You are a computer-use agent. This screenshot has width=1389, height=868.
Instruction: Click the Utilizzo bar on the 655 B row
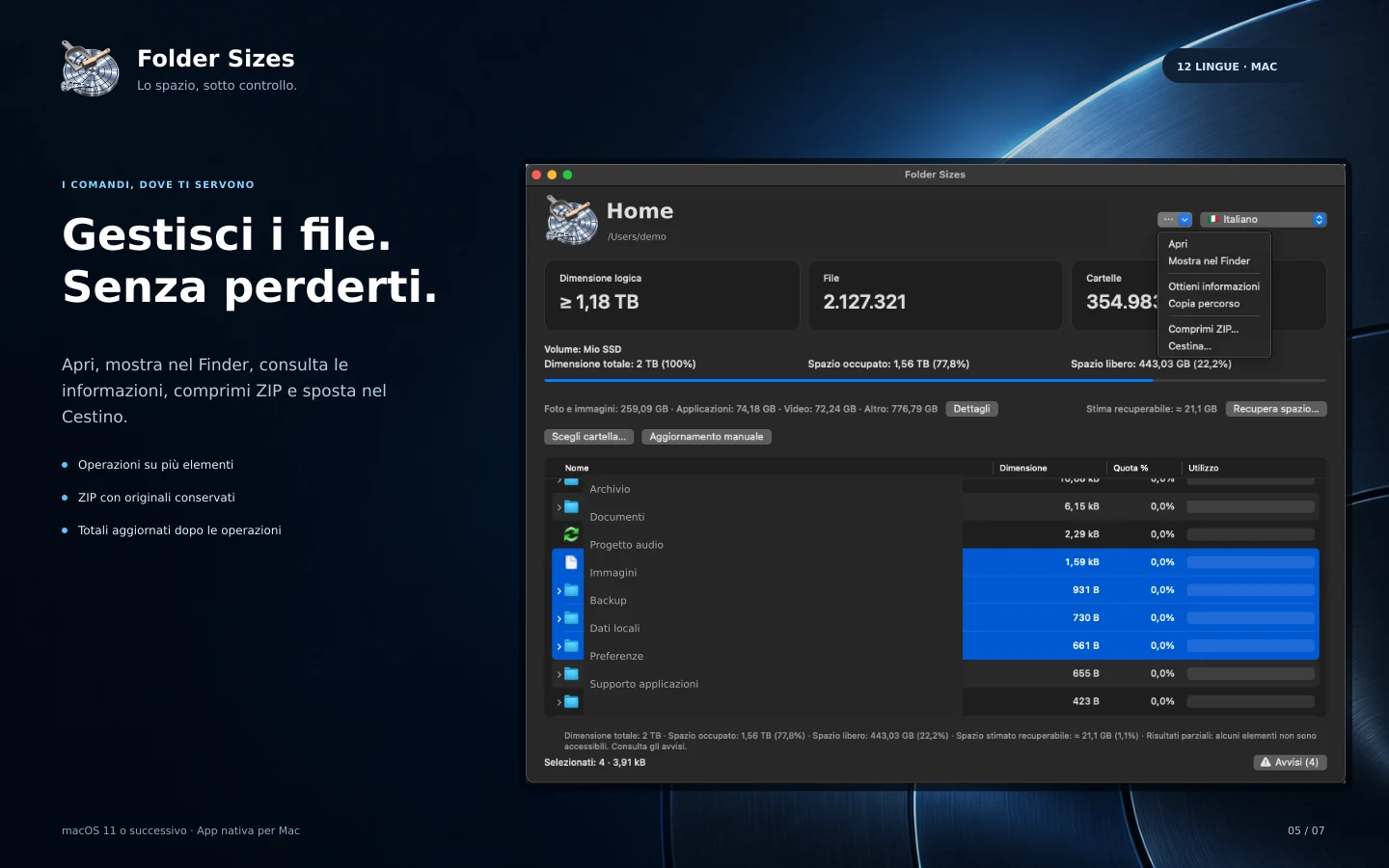pos(1251,674)
